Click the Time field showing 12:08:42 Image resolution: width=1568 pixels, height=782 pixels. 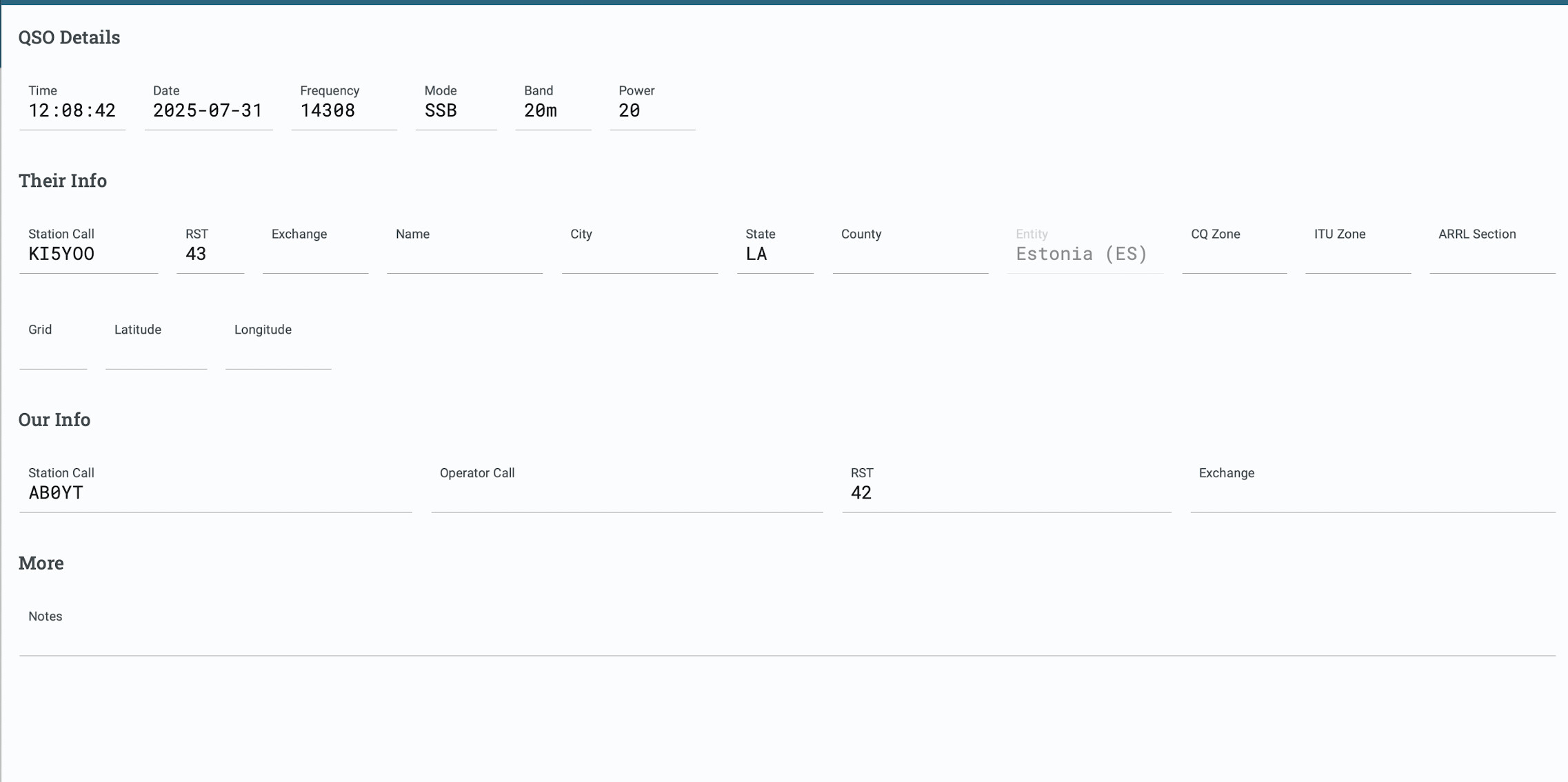pos(72,105)
